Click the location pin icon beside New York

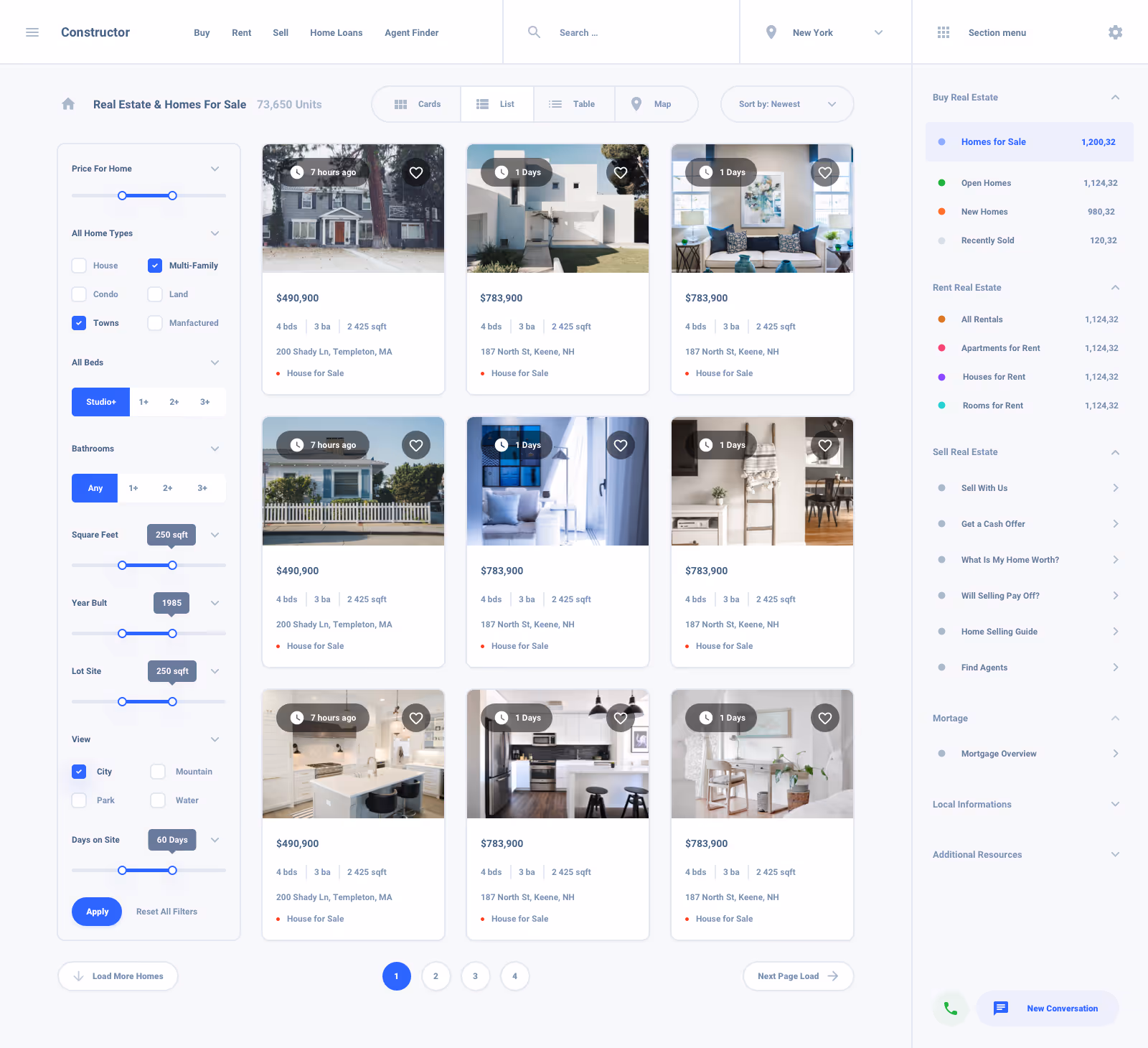771,32
